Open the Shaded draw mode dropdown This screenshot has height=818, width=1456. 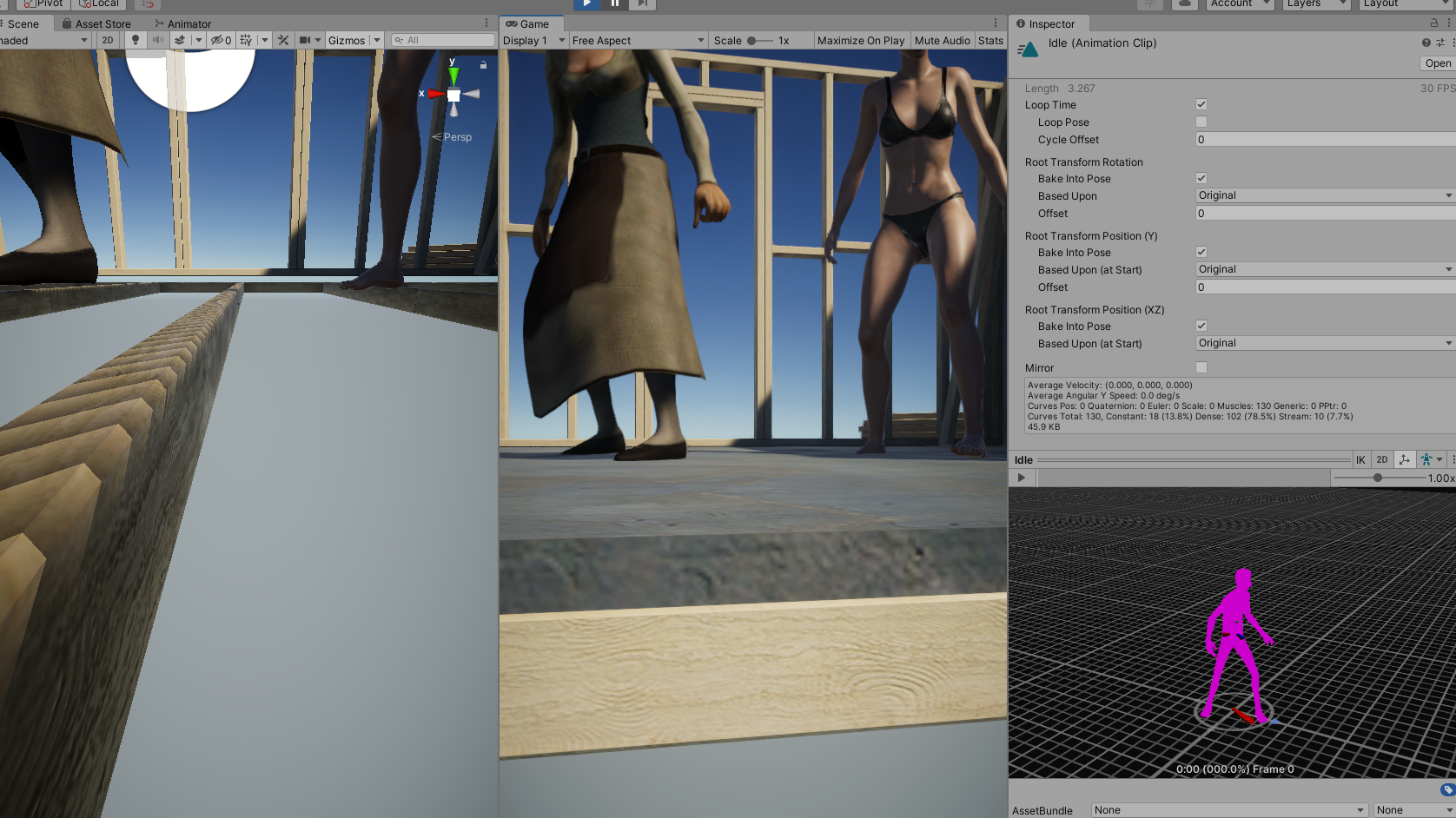[44, 40]
